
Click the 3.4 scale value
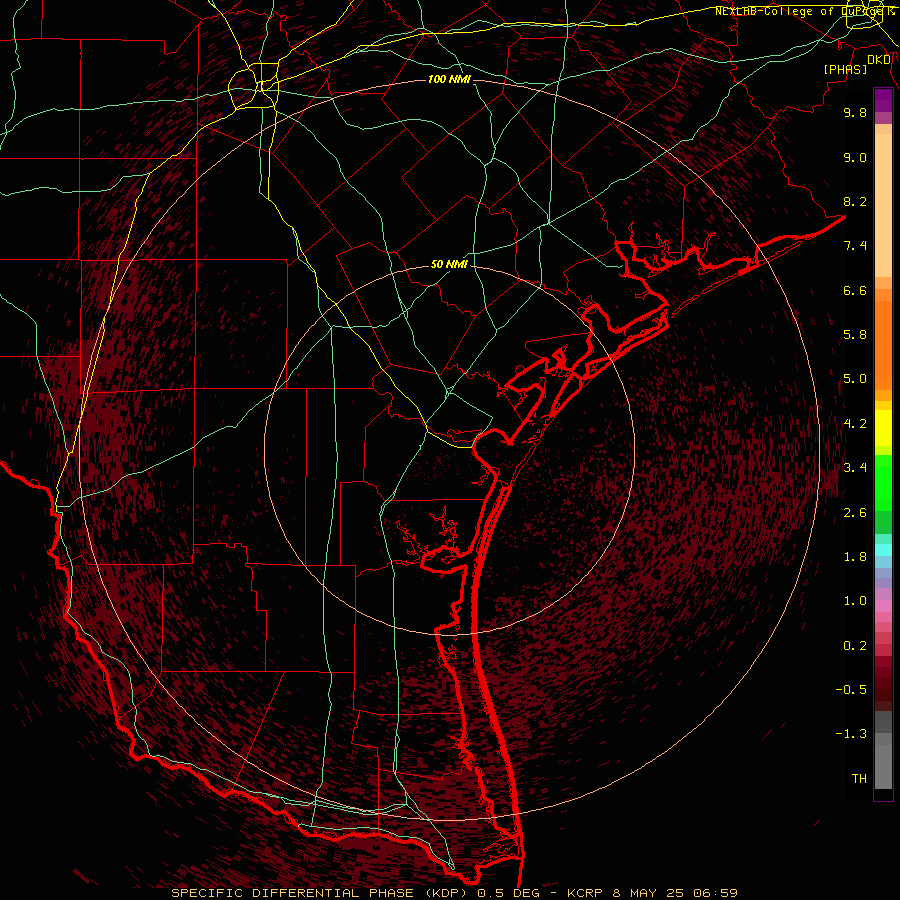tap(855, 468)
